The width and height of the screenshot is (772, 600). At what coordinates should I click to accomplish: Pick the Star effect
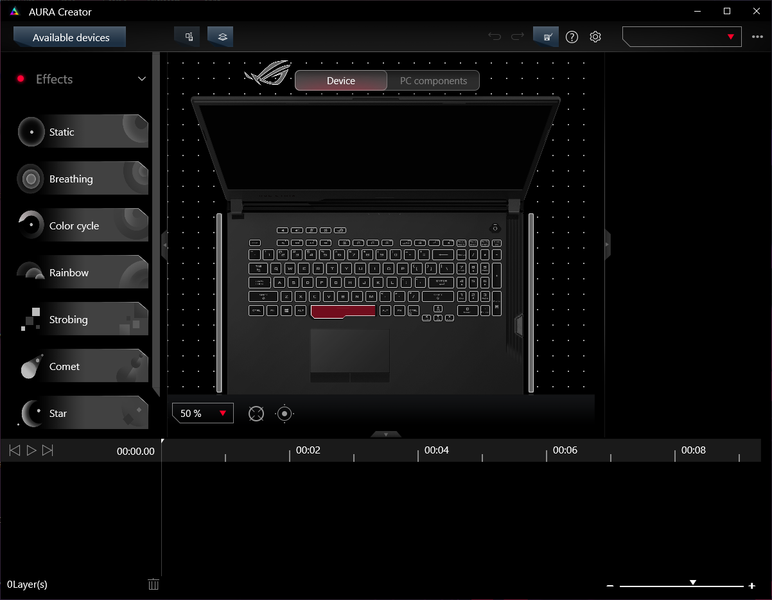tap(83, 412)
